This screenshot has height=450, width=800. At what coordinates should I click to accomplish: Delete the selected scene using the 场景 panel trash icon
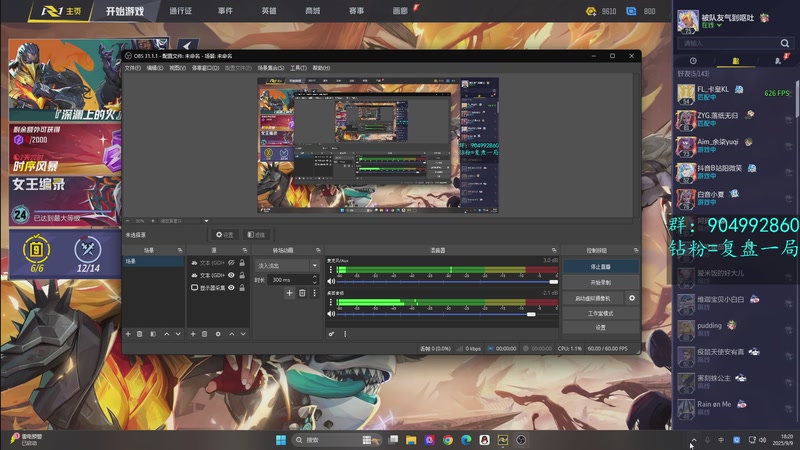pos(139,334)
